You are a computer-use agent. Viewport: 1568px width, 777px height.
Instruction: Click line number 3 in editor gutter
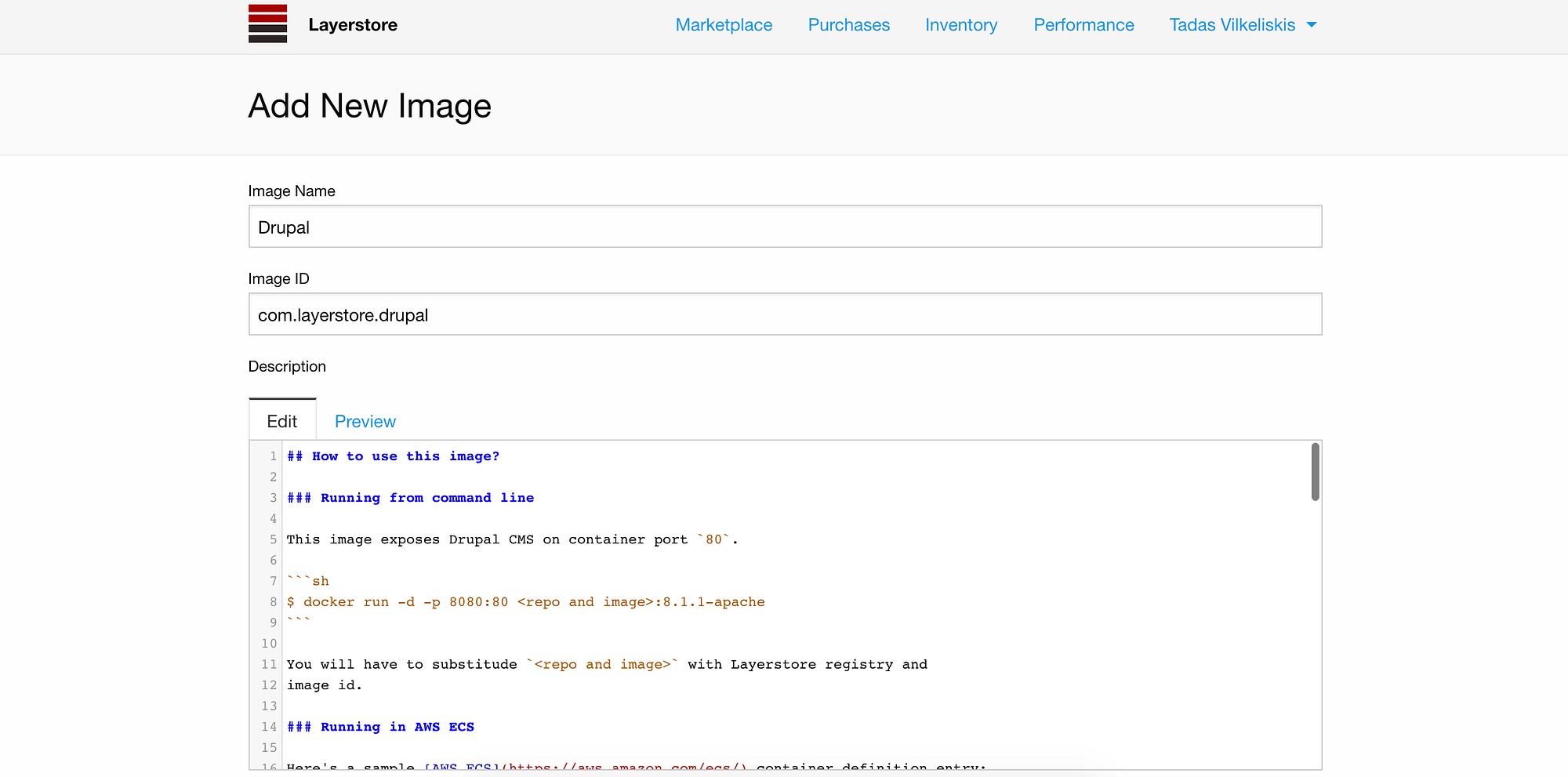[273, 498]
